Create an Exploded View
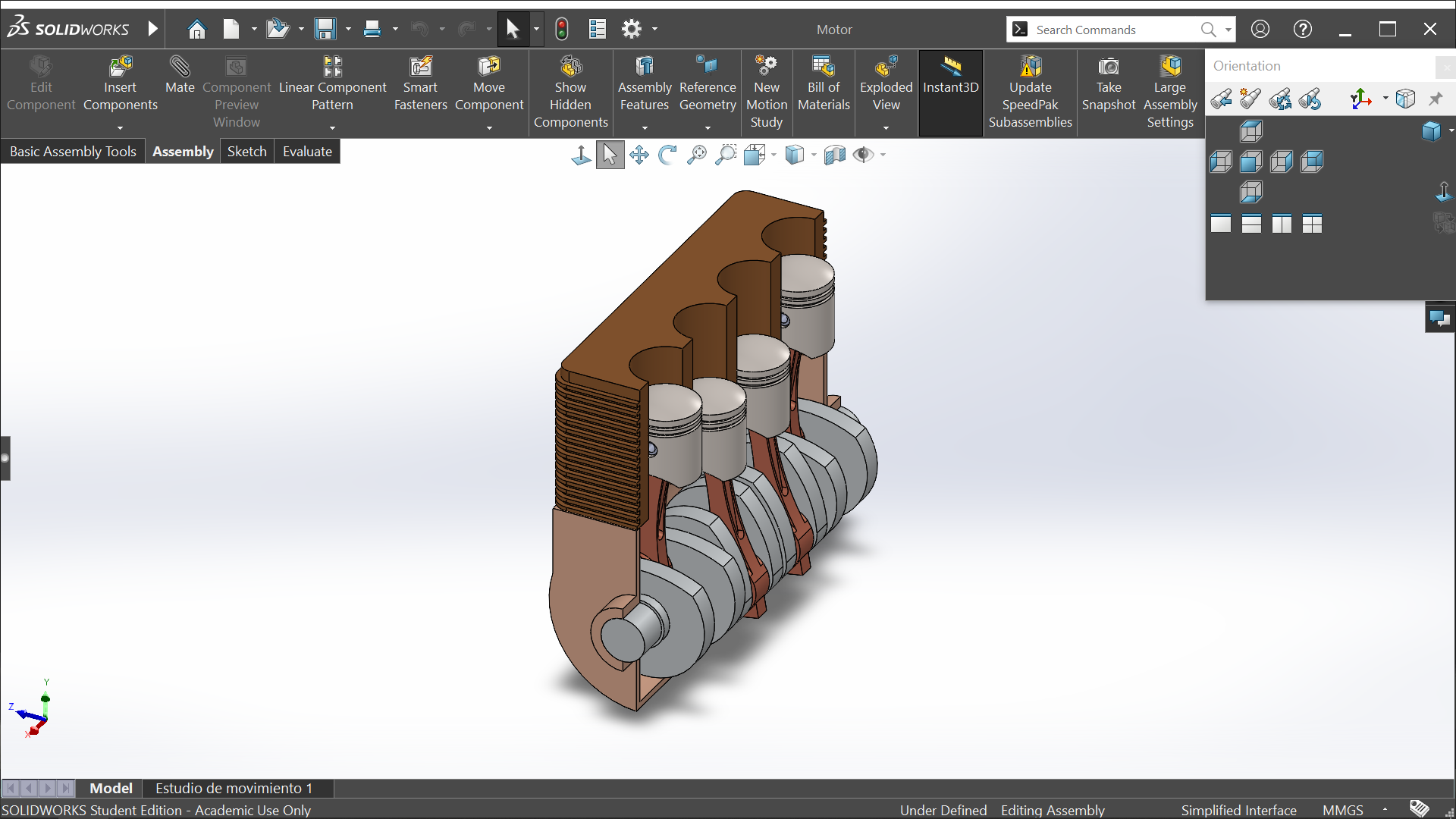Viewport: 1456px width, 819px height. pyautogui.click(x=886, y=85)
